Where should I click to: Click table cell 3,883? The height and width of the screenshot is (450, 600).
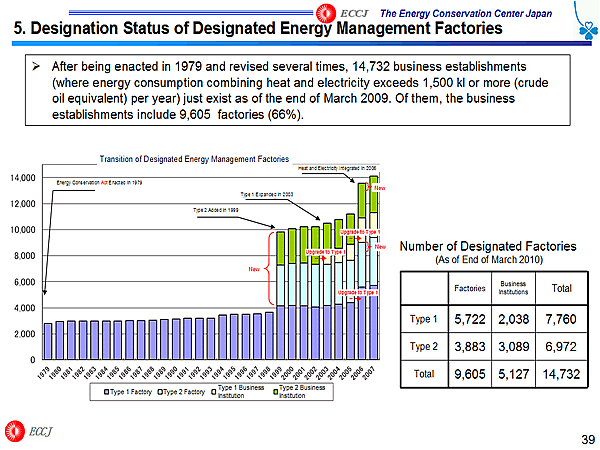click(470, 346)
